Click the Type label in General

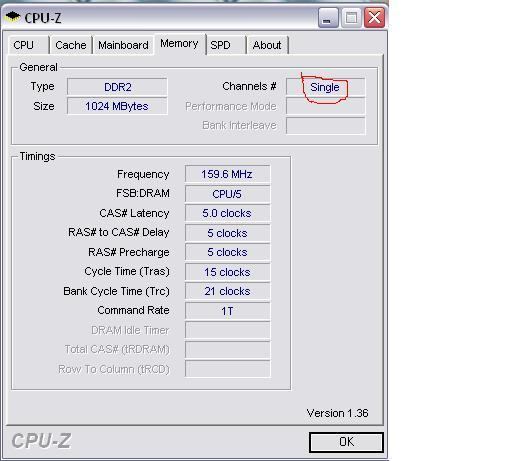[42, 87]
